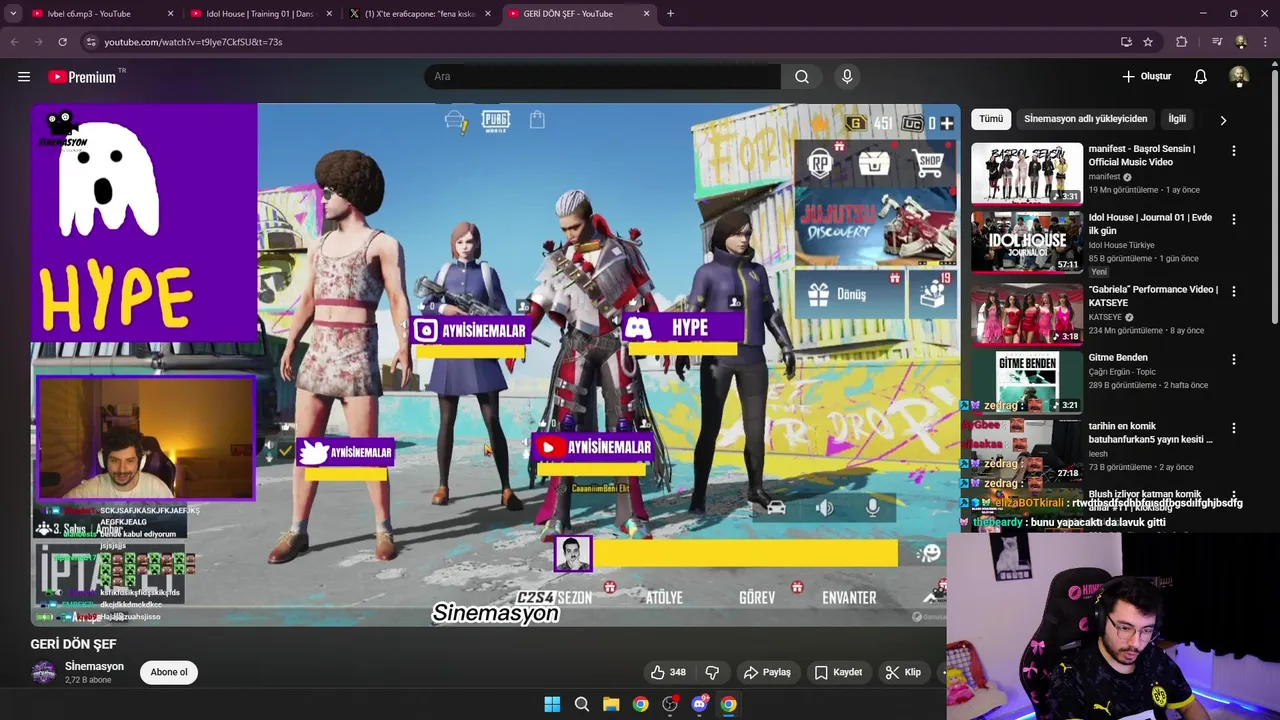Open options for tarihin en komik video
Viewport: 1280px width, 720px height.
pyautogui.click(x=1233, y=429)
